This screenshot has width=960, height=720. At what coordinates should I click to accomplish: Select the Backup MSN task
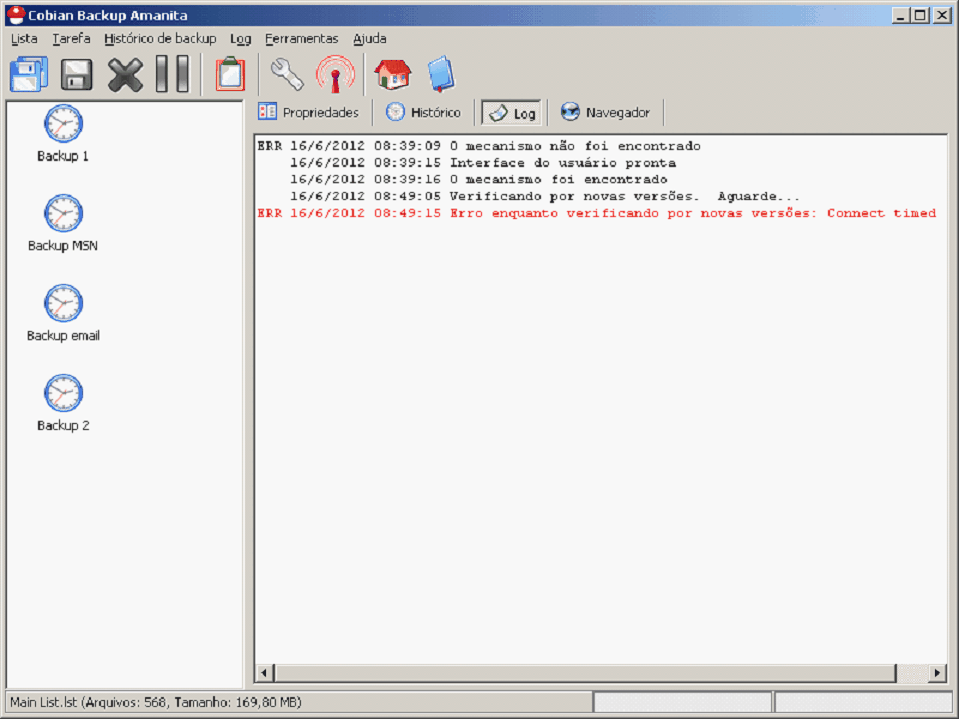click(x=63, y=224)
